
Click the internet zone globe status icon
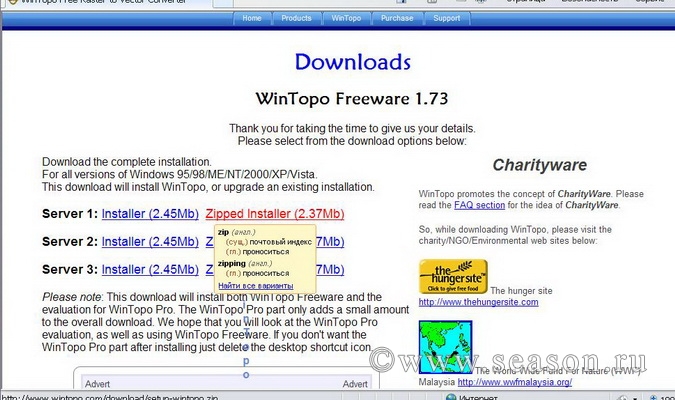click(451, 397)
